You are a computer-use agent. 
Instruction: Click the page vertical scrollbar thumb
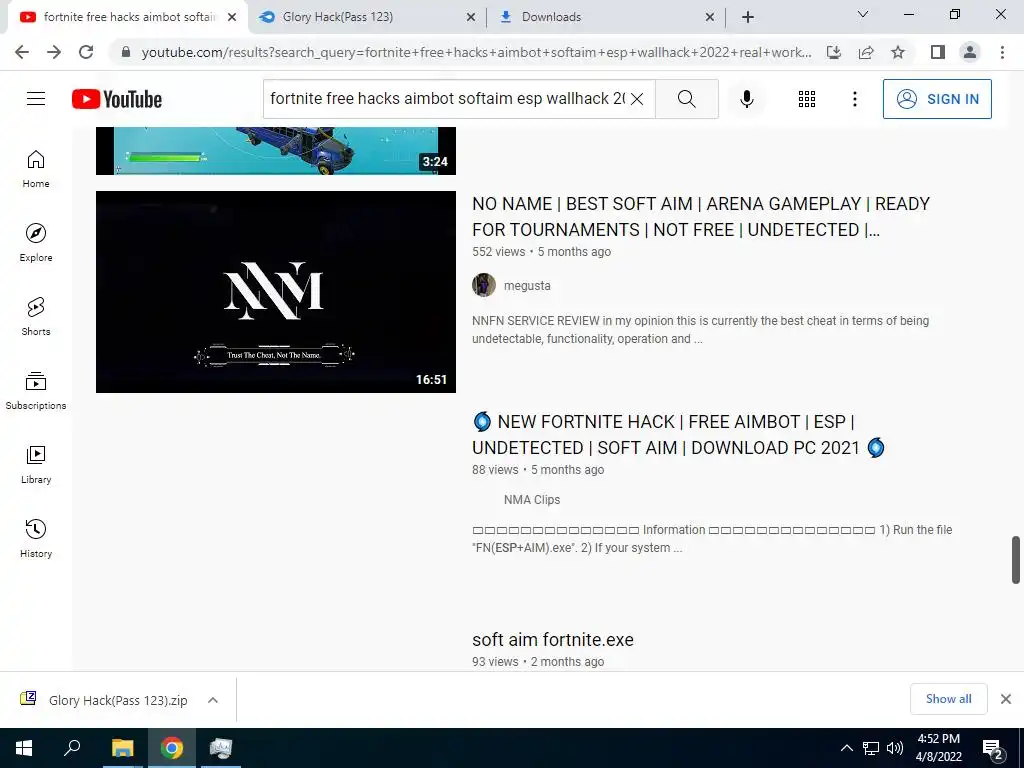click(1016, 560)
